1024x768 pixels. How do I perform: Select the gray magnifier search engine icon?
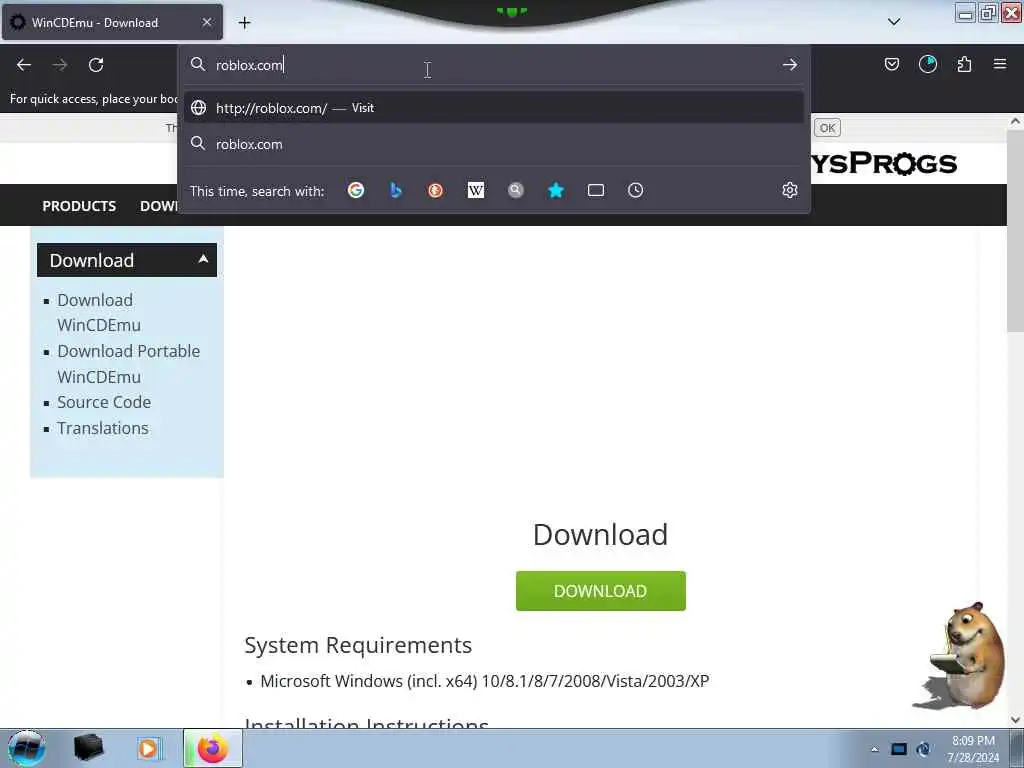pos(516,190)
